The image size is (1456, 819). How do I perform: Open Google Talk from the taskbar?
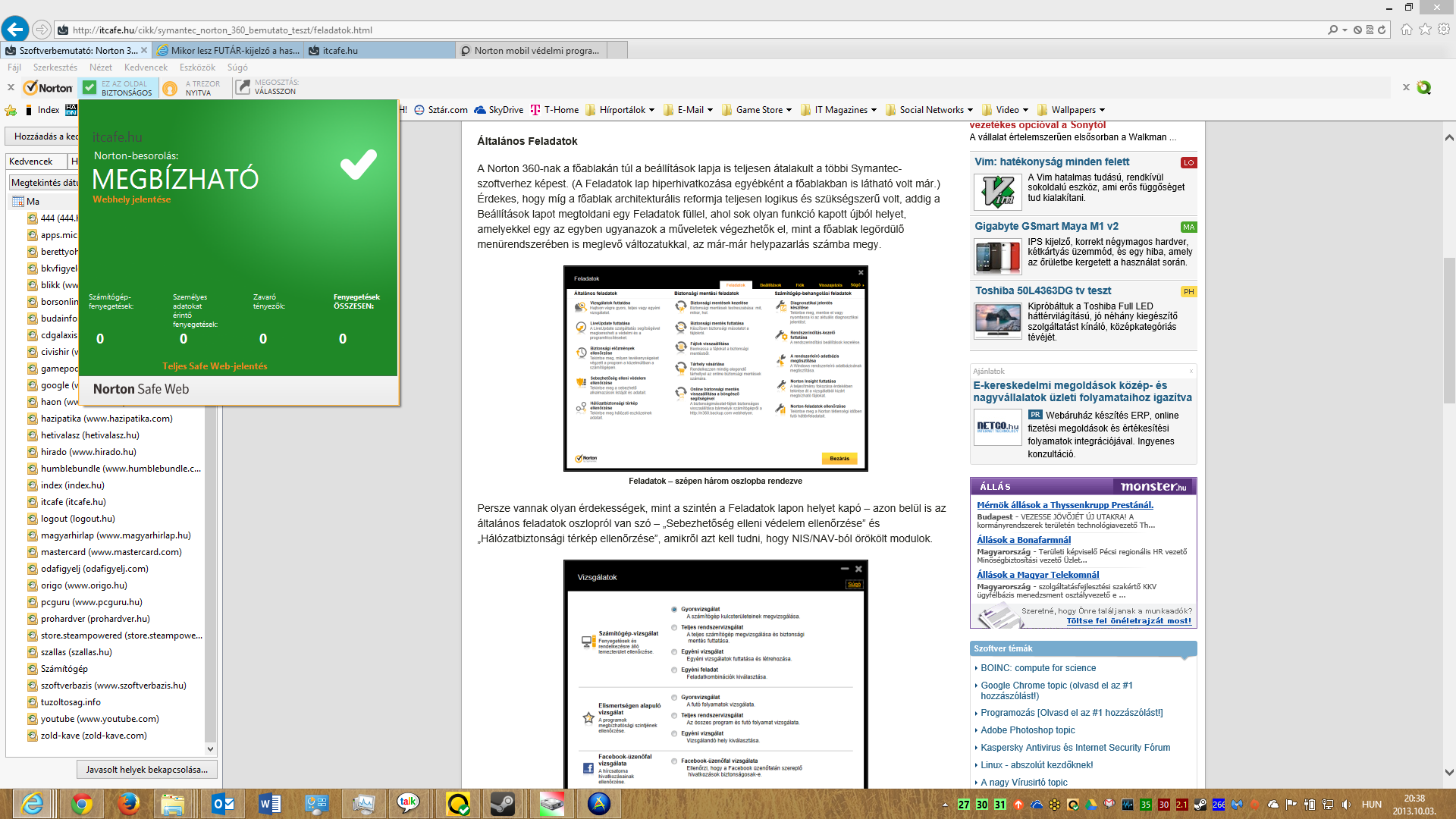pyautogui.click(x=409, y=804)
